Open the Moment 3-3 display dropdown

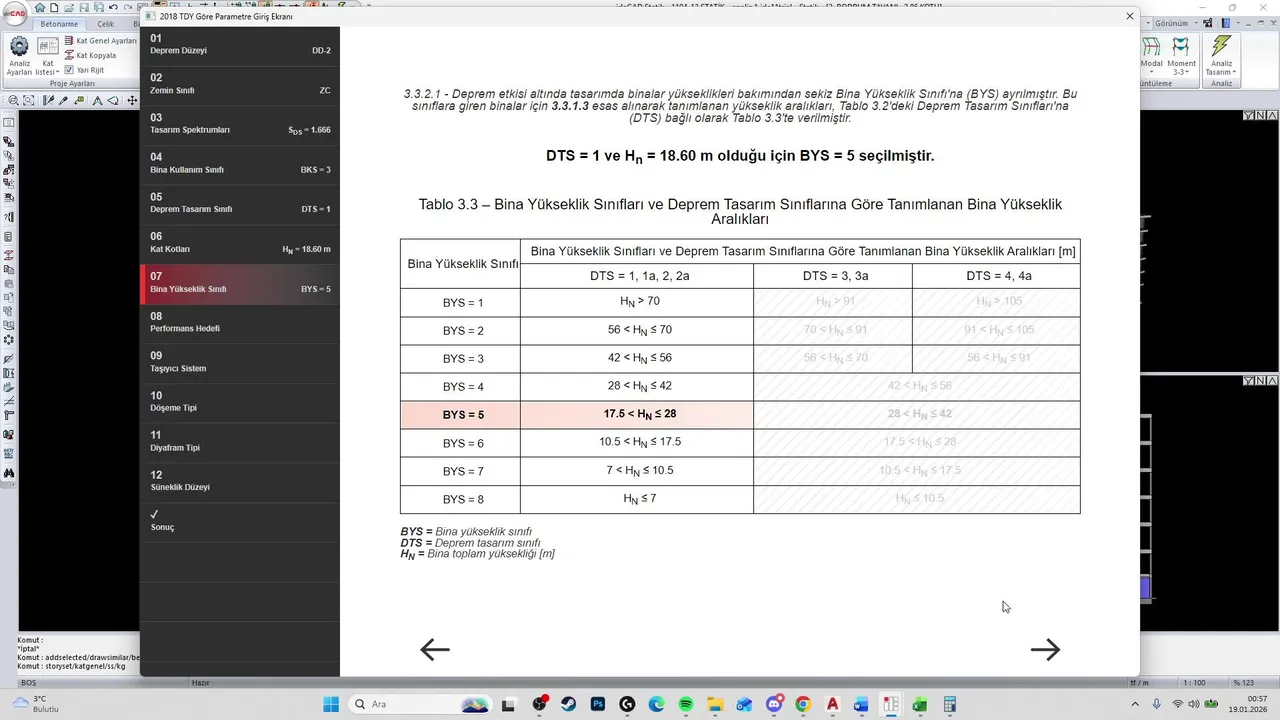1181,55
